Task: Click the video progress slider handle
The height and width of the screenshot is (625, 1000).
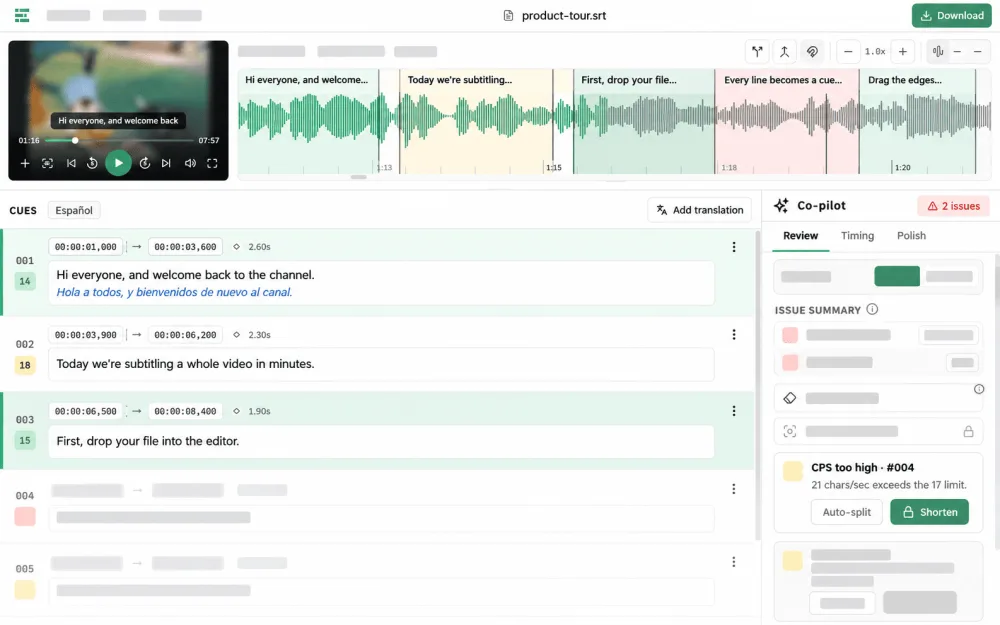Action: click(75, 140)
